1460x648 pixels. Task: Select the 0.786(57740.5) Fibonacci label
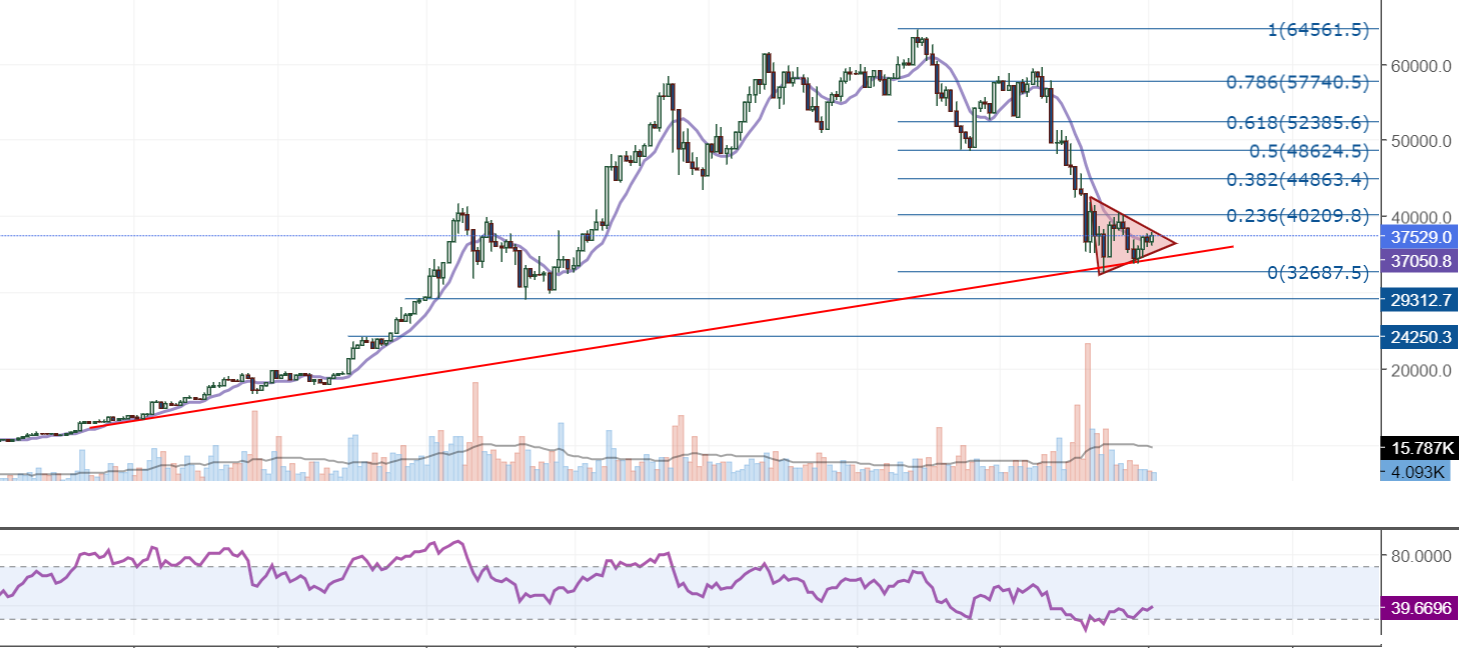pos(1297,83)
